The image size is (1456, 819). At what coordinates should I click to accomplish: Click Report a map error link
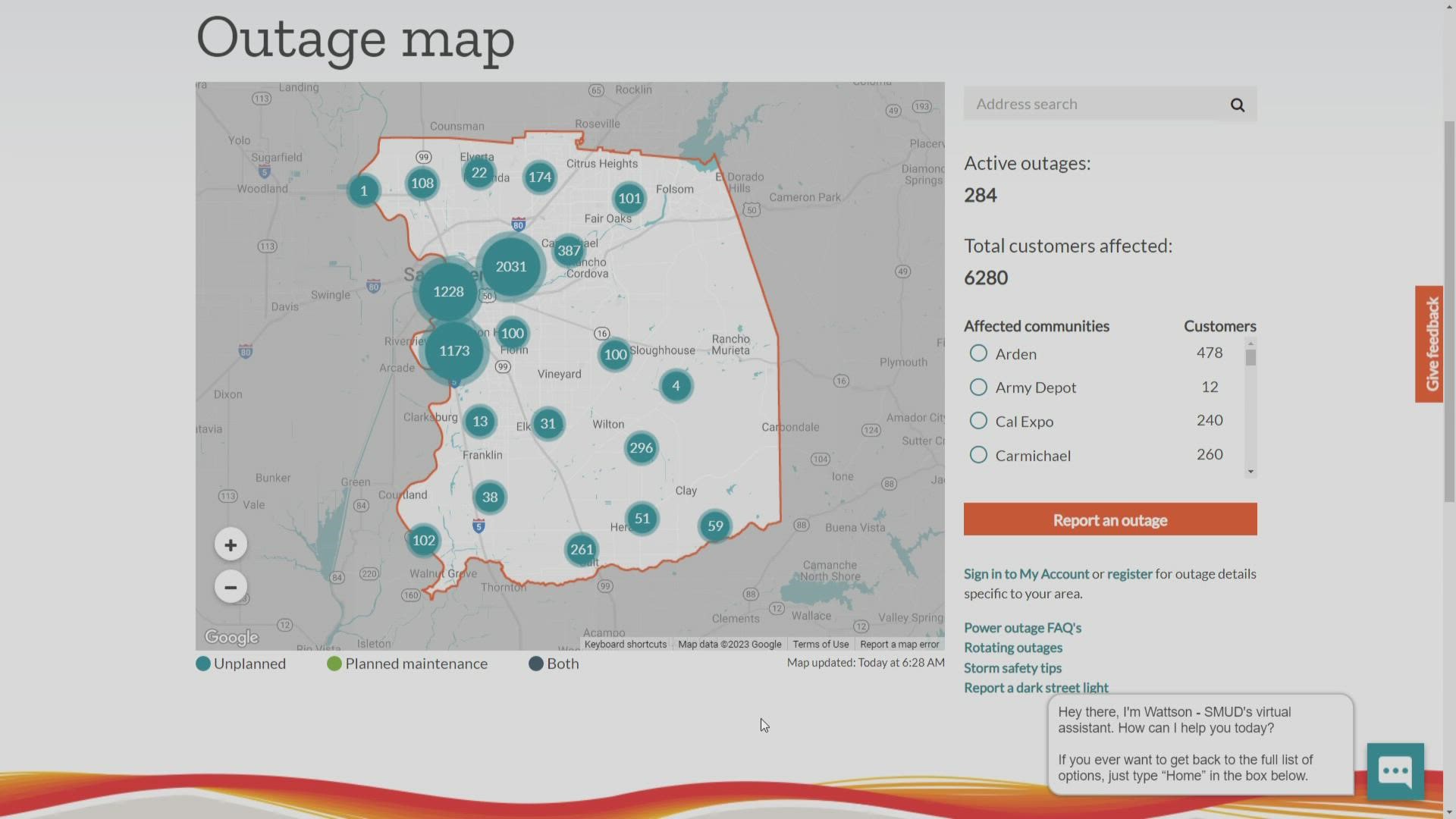coord(899,645)
